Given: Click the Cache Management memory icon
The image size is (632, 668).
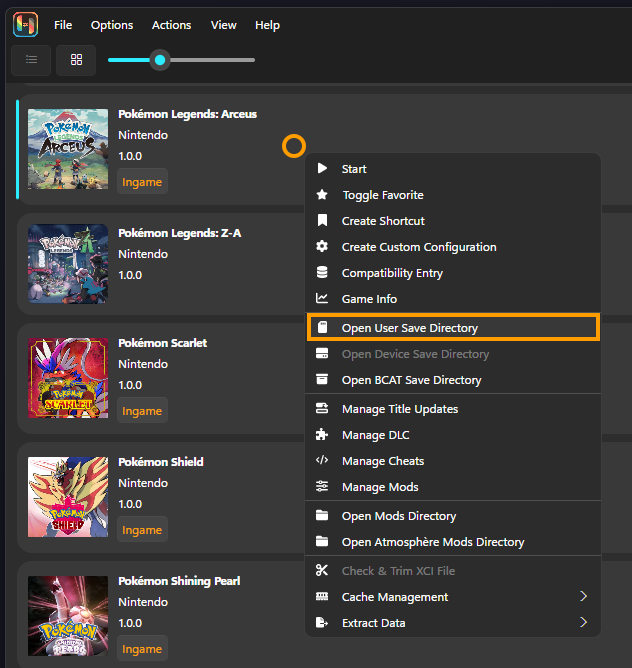Looking at the screenshot, I should [x=322, y=596].
